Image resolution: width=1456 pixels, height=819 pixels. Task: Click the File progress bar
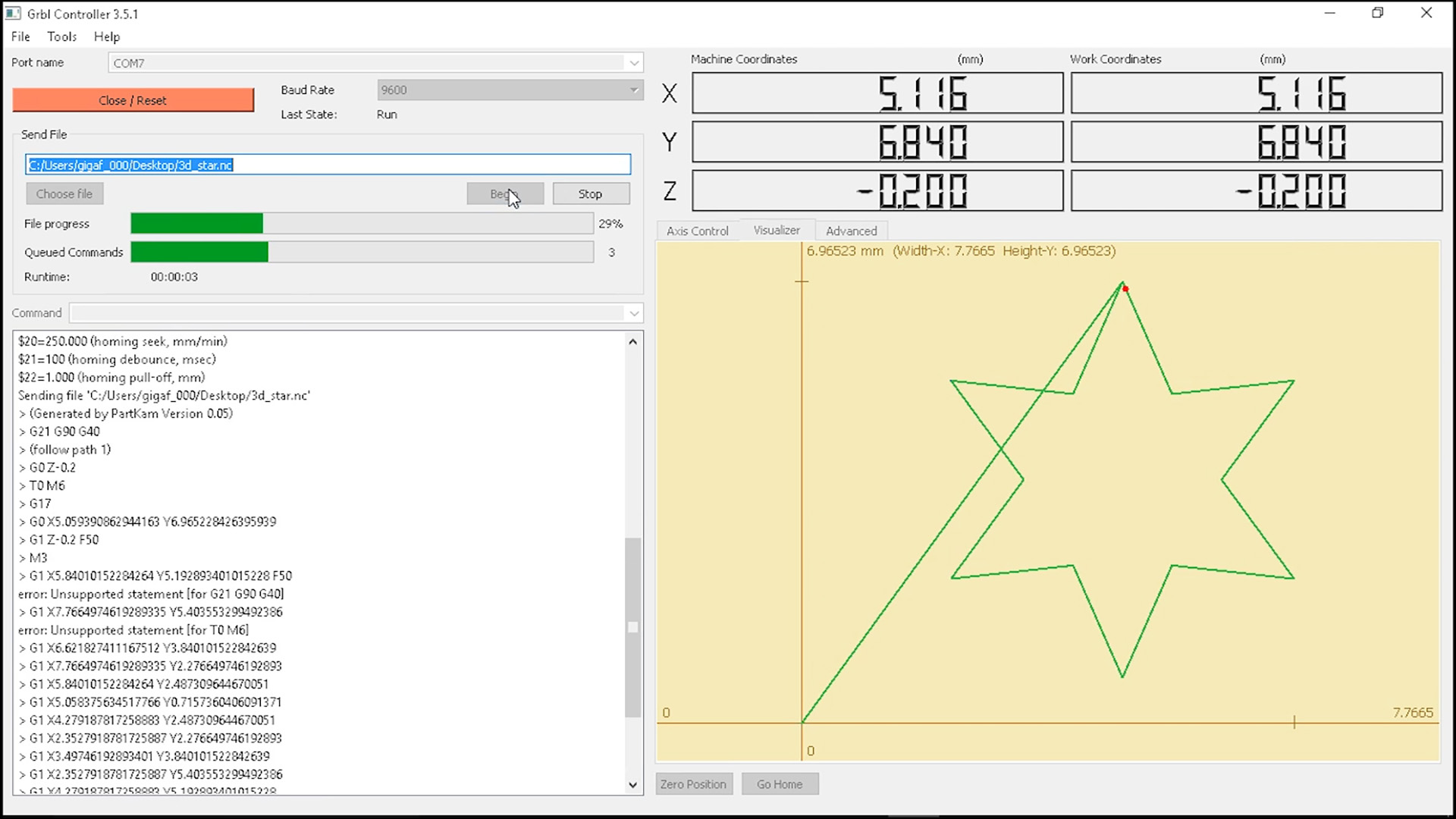(362, 224)
